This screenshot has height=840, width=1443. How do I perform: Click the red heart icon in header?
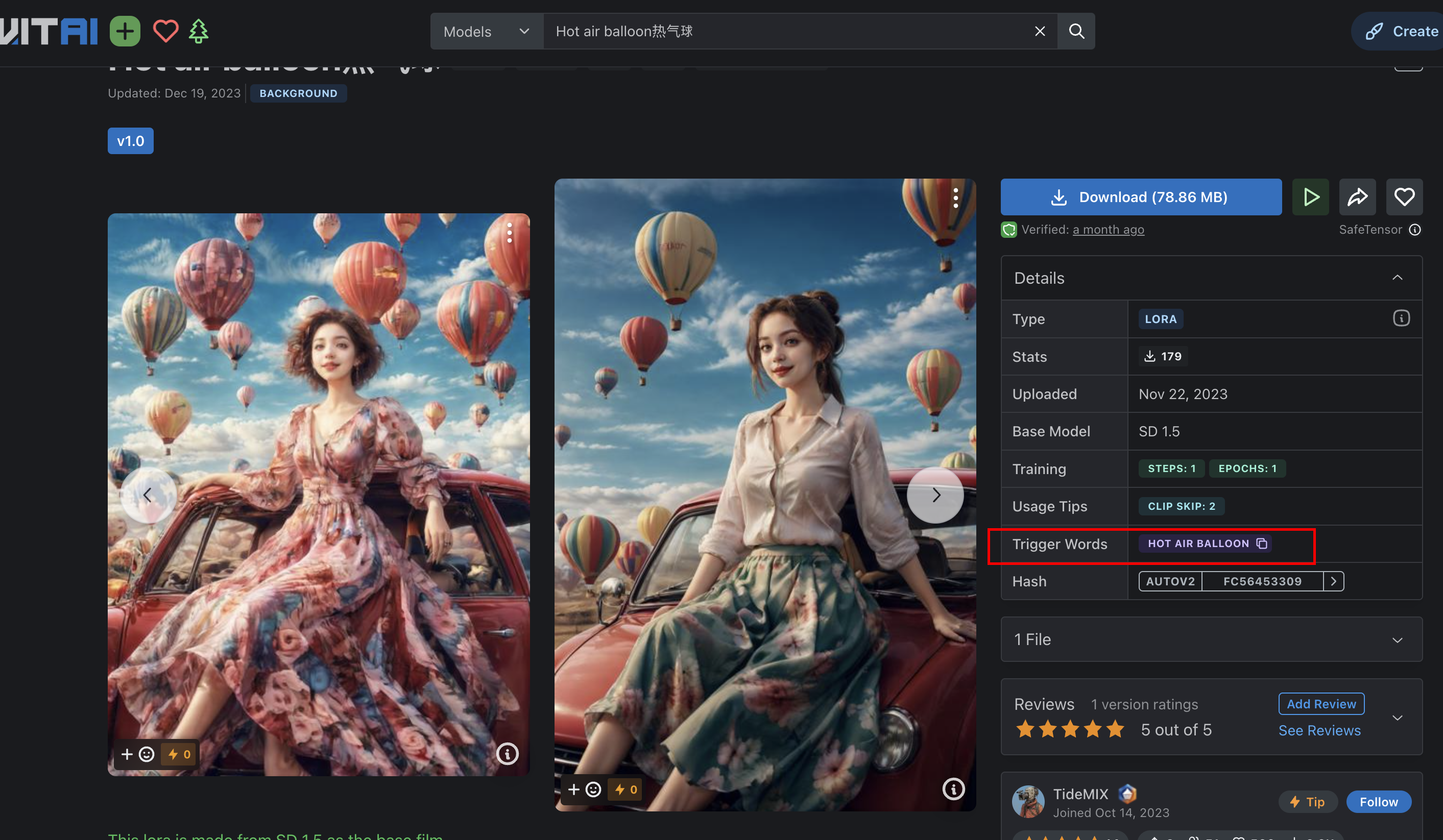coord(165,31)
